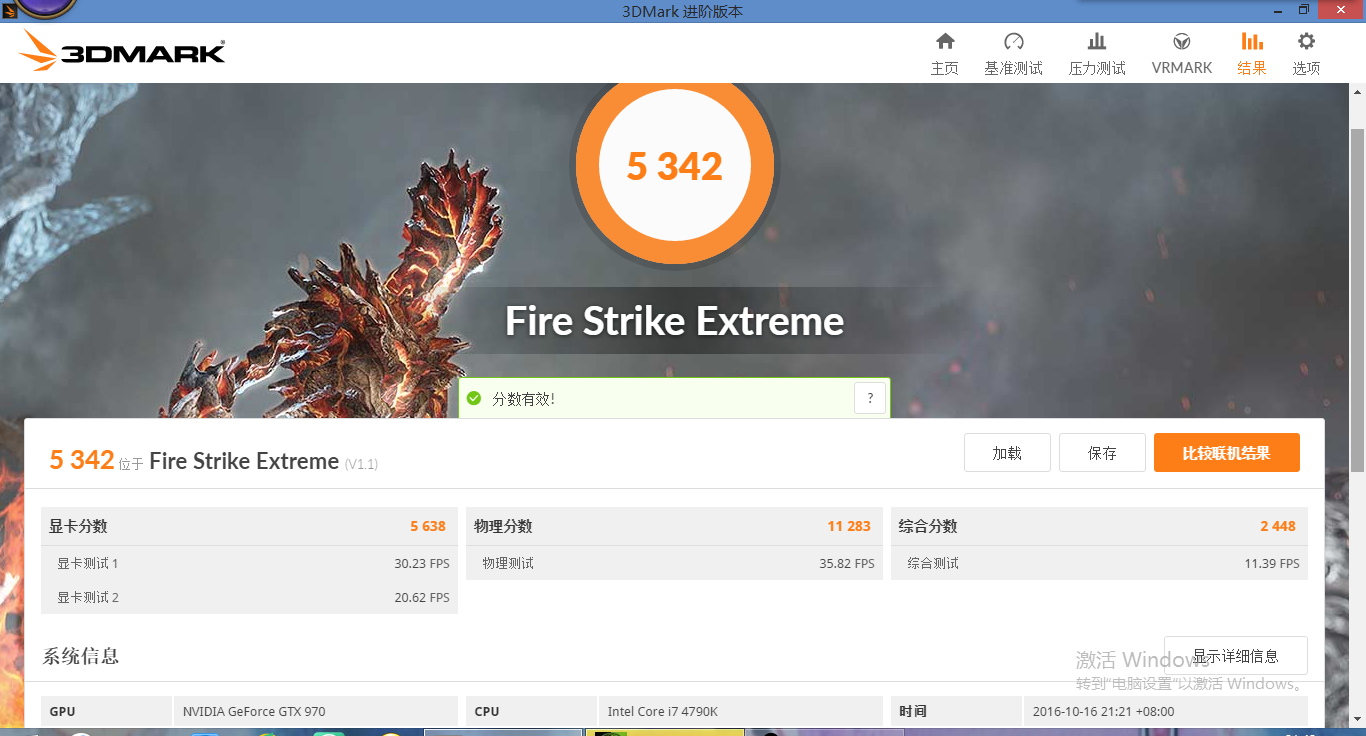Click the Fire Strike Extreme heading beside 位于
Screen dimensions: 1366x736
click(x=244, y=461)
